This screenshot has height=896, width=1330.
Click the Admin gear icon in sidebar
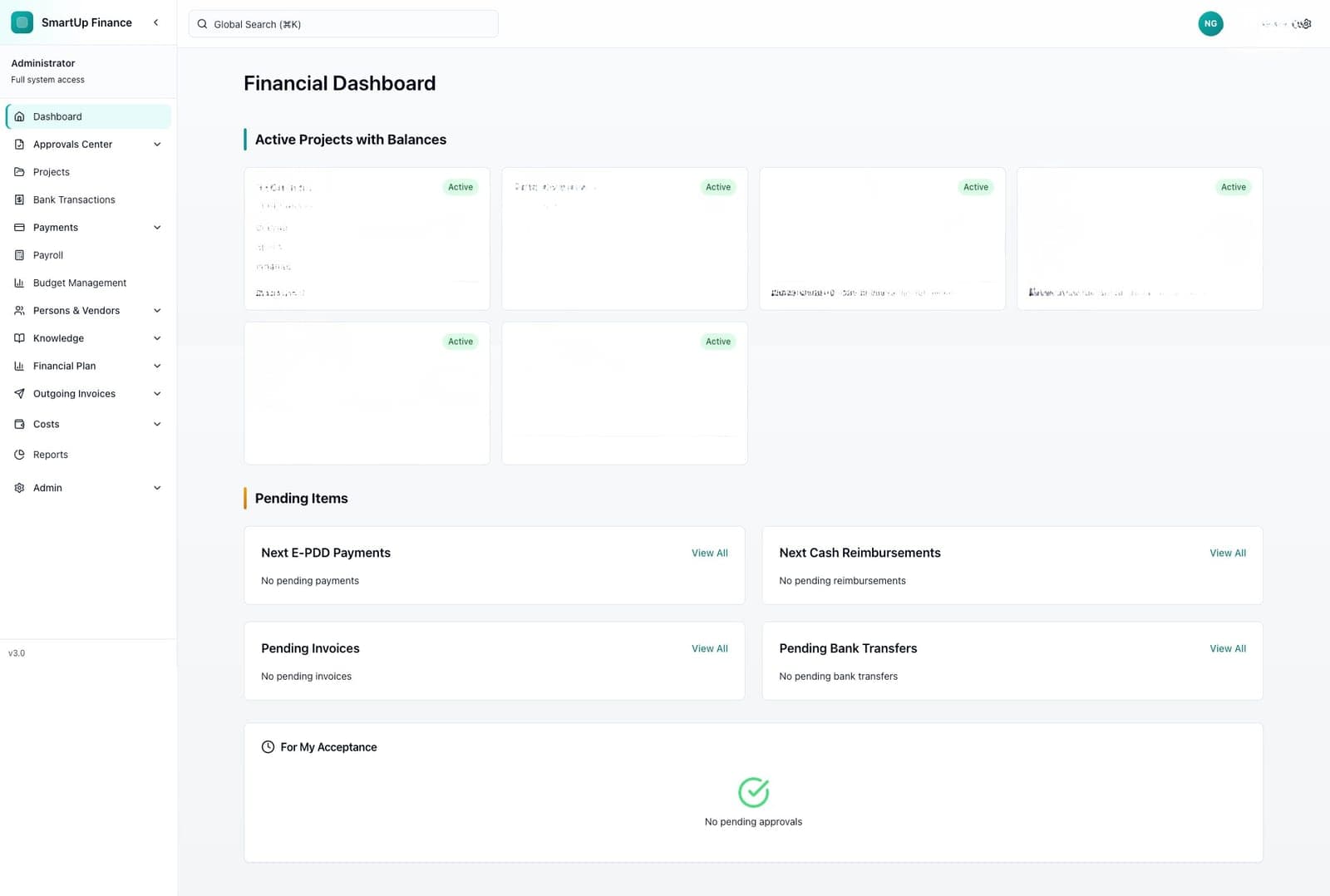coord(19,488)
